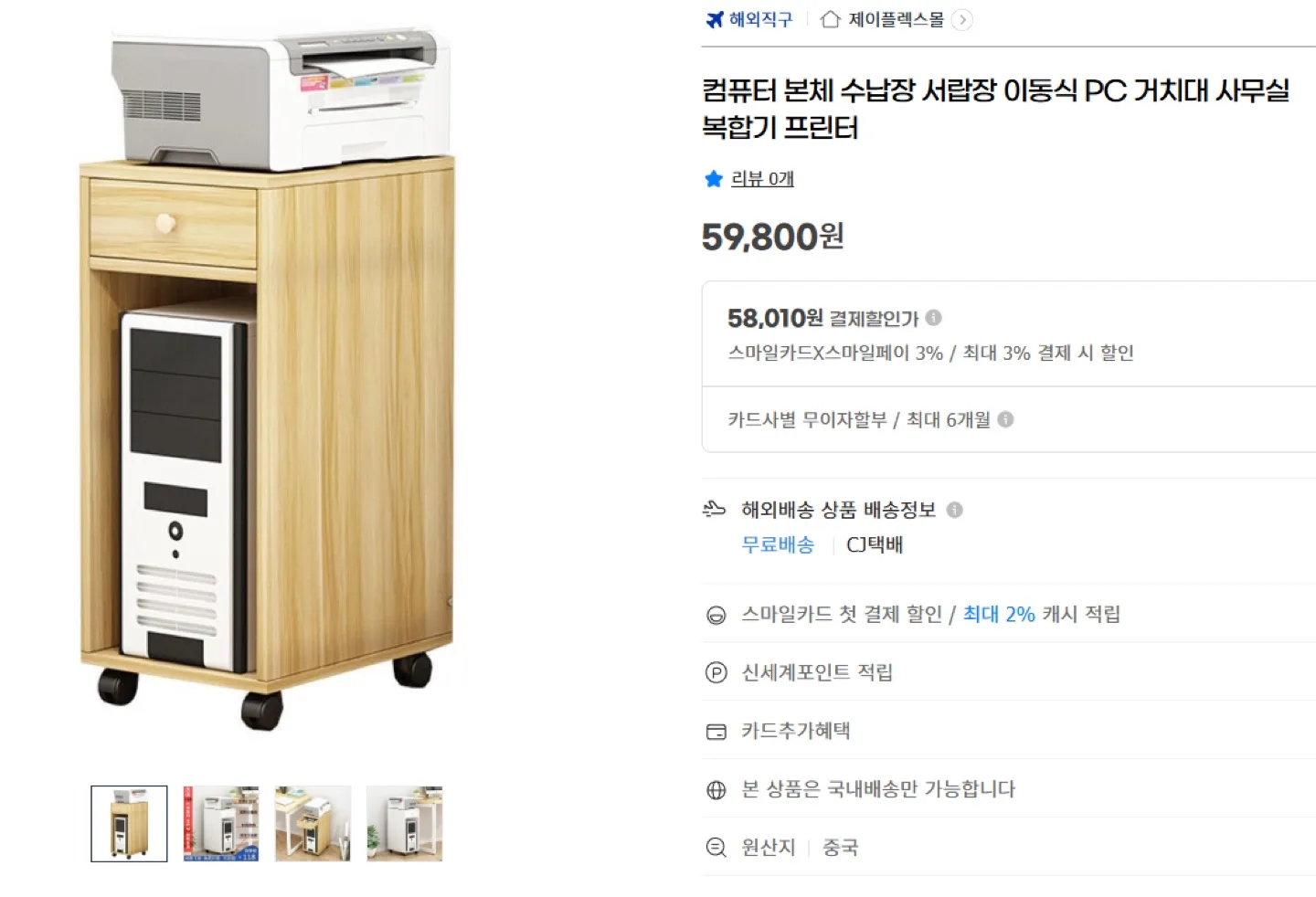Screen dimensions: 1316x897
Task: Click info icon beside 해외배송 상품 배송정보
Action: (x=954, y=510)
